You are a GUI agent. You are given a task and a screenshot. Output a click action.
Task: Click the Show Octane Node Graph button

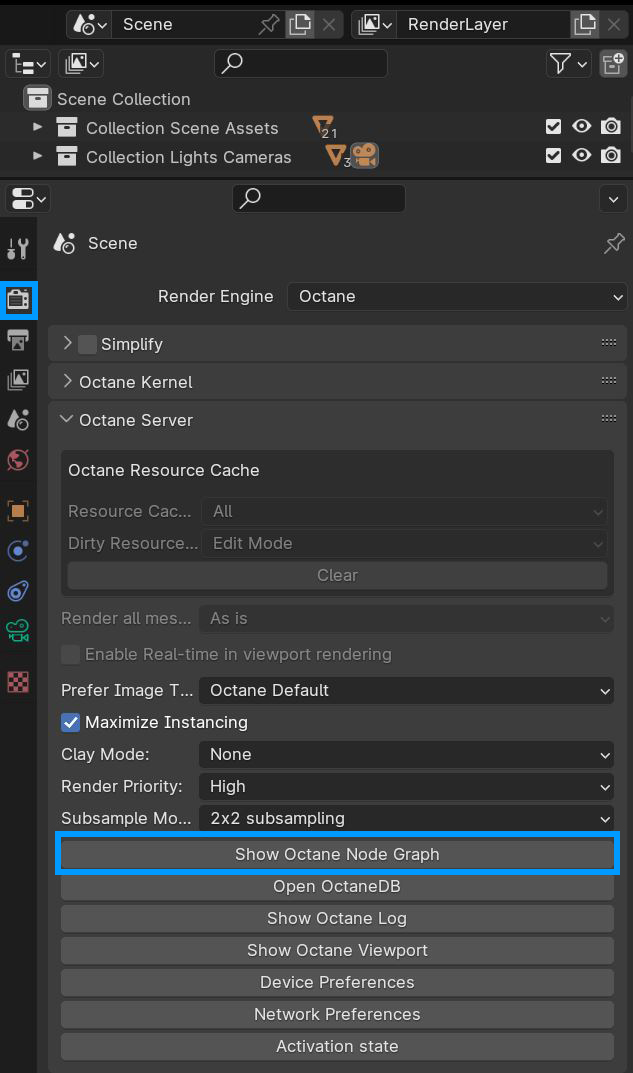pyautogui.click(x=337, y=854)
